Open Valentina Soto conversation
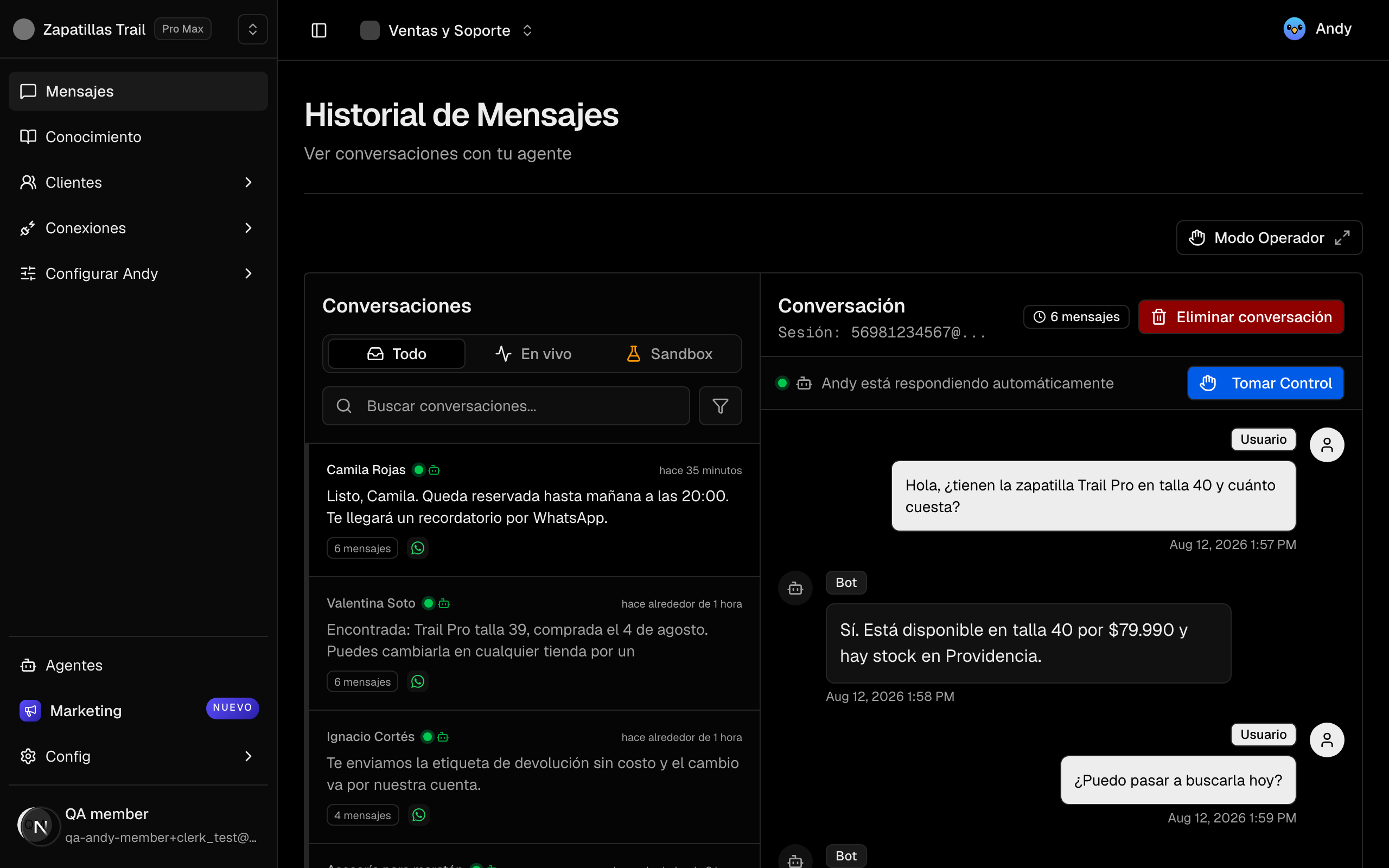 point(534,643)
